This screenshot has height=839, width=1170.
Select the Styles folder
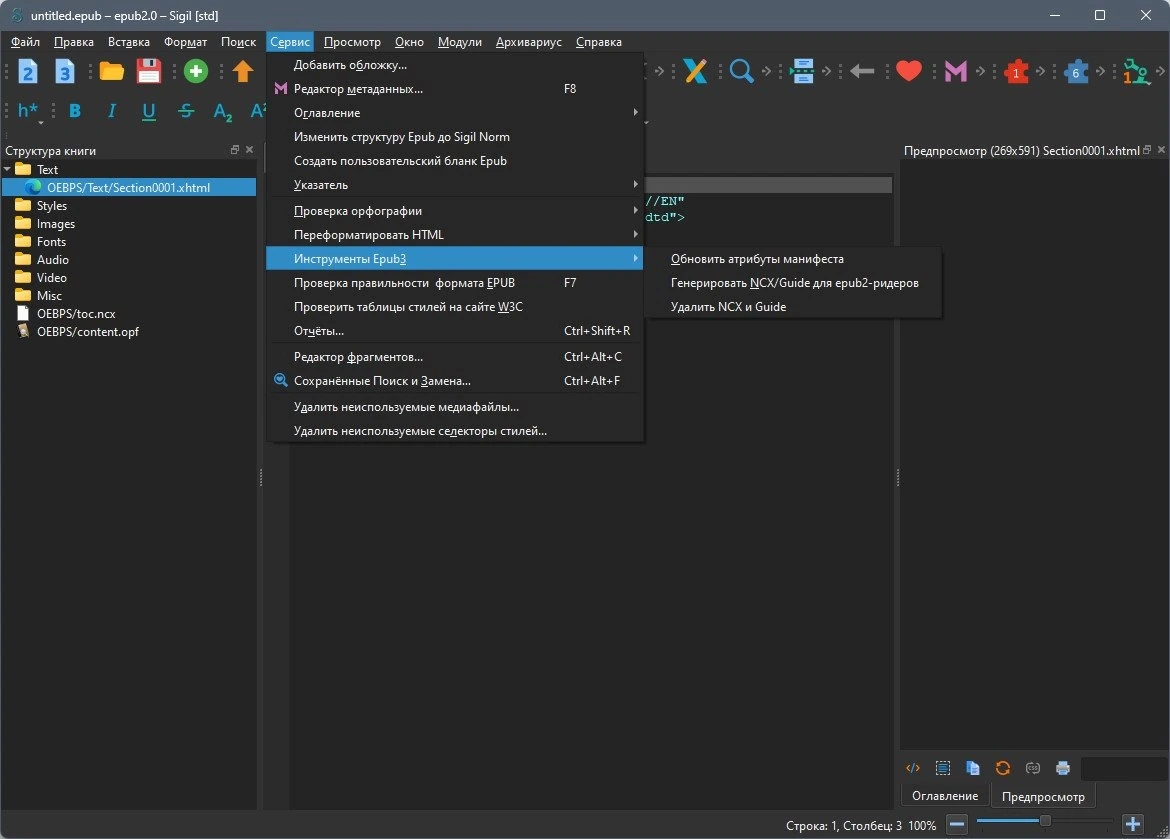[x=51, y=205]
